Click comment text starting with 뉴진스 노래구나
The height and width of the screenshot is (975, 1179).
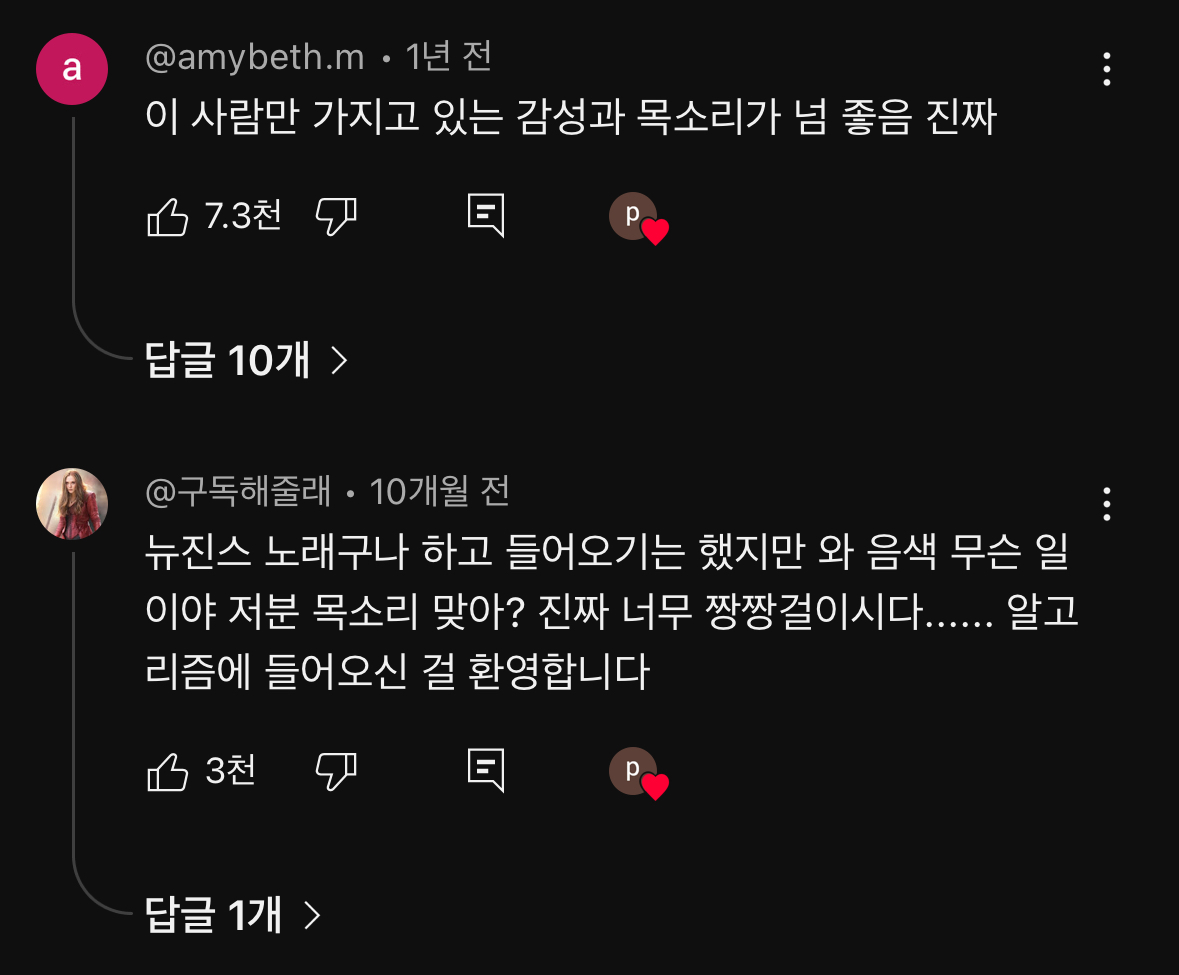point(611,611)
